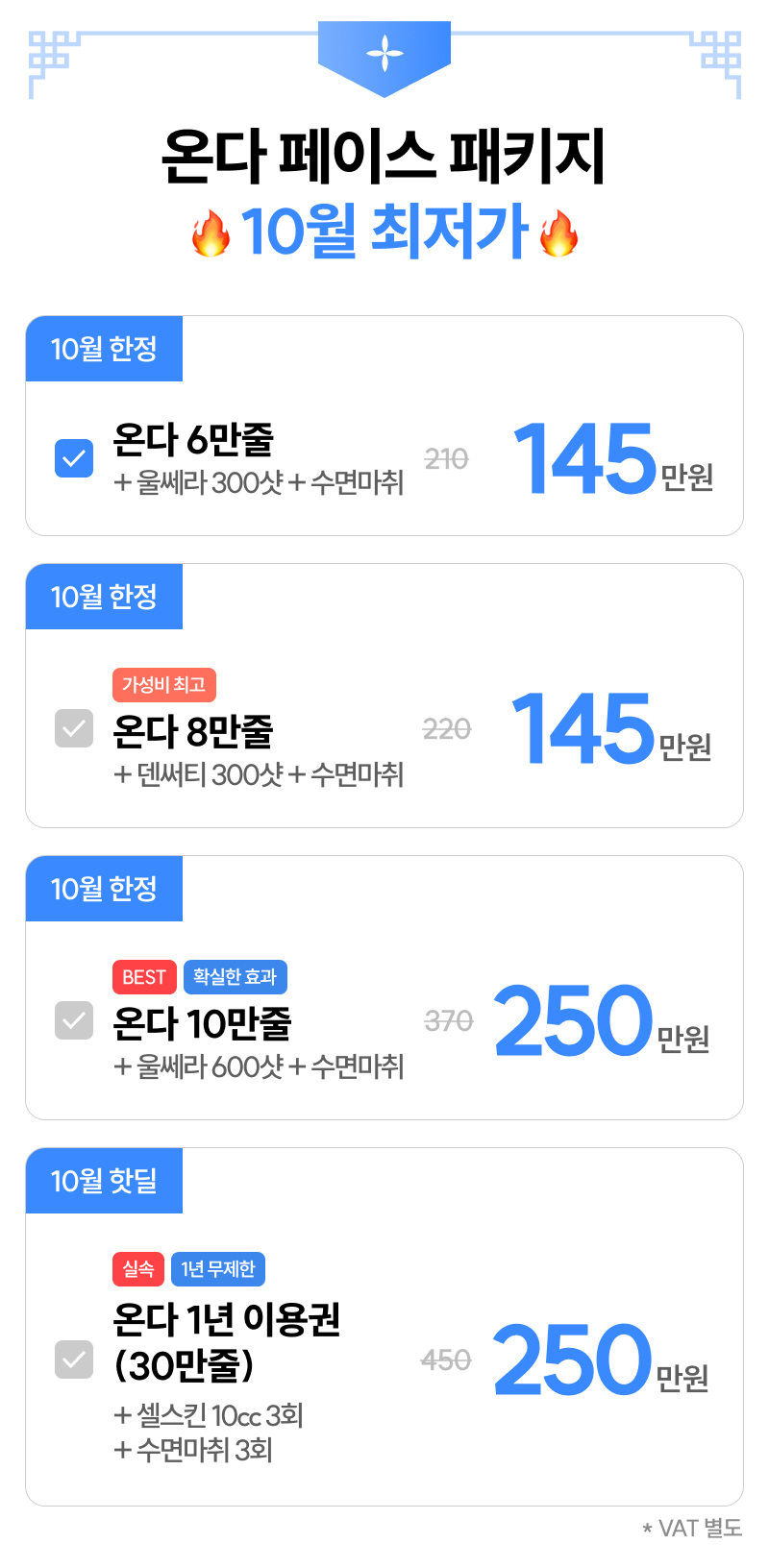The image size is (769, 1568).
Task: Check the 온다 10만줄 package checkbox
Action: [x=74, y=1020]
